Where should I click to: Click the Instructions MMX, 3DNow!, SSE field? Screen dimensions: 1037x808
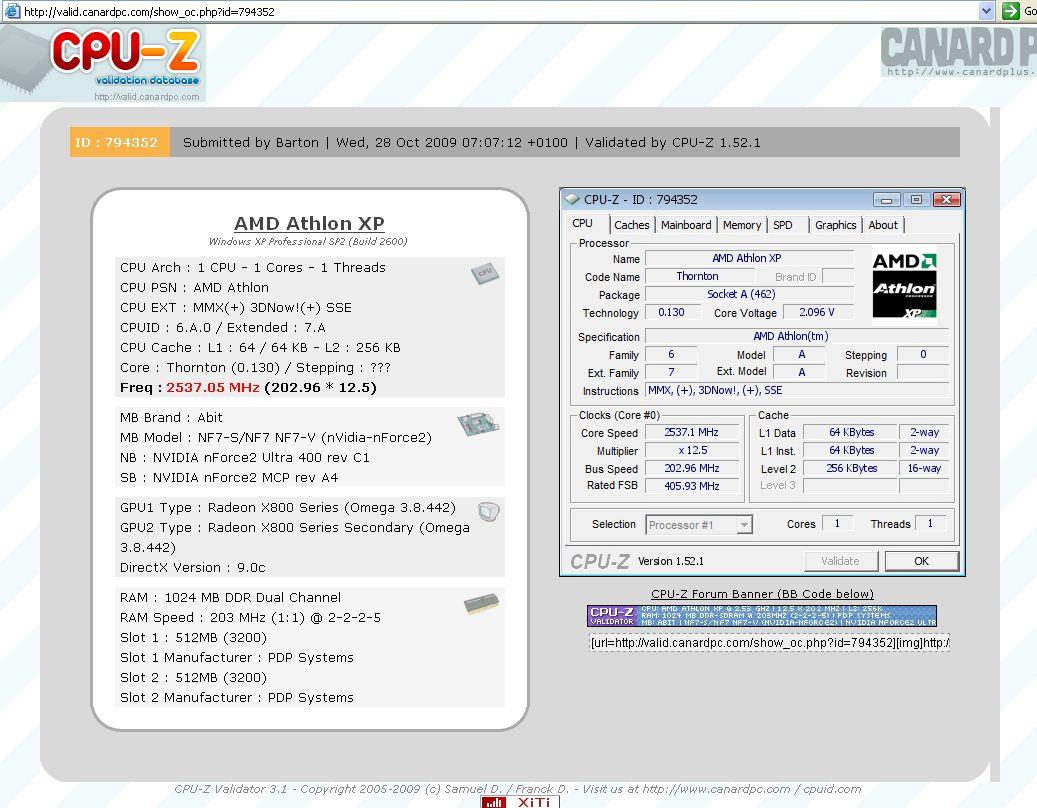click(x=797, y=390)
